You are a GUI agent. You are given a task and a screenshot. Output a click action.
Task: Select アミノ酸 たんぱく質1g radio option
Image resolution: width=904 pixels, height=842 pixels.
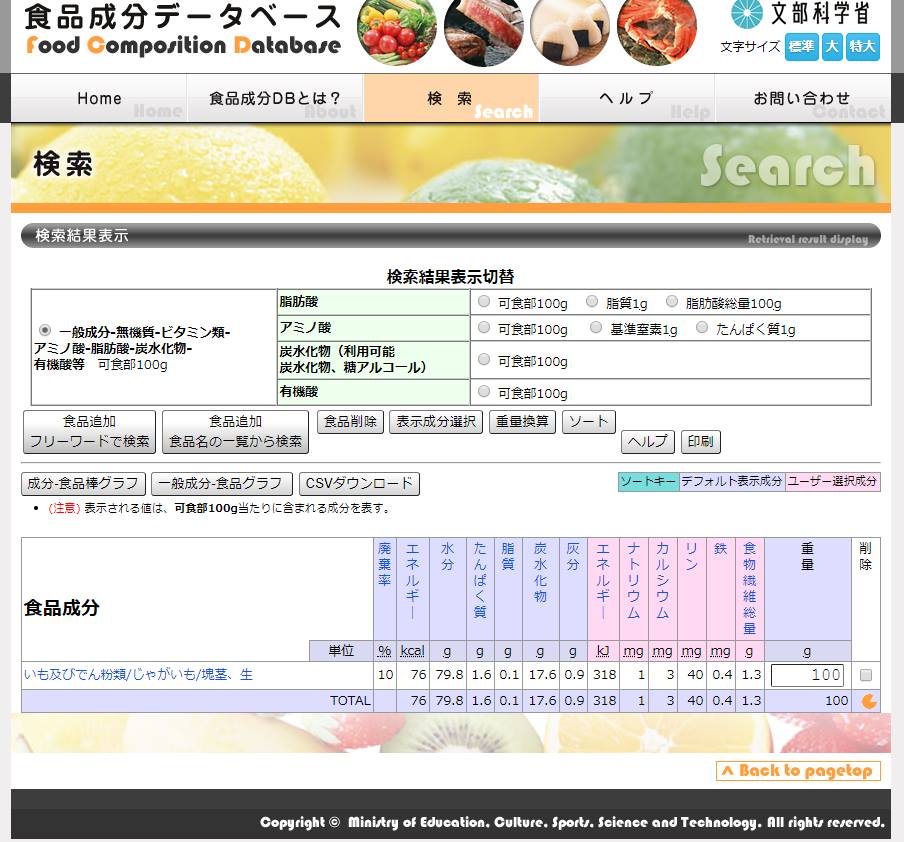[702, 328]
